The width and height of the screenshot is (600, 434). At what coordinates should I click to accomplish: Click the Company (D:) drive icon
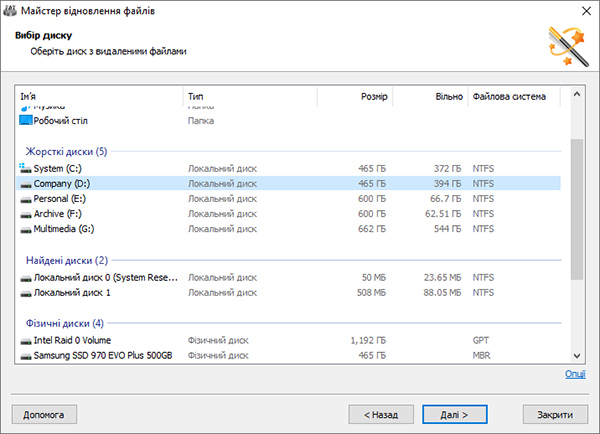pos(26,184)
